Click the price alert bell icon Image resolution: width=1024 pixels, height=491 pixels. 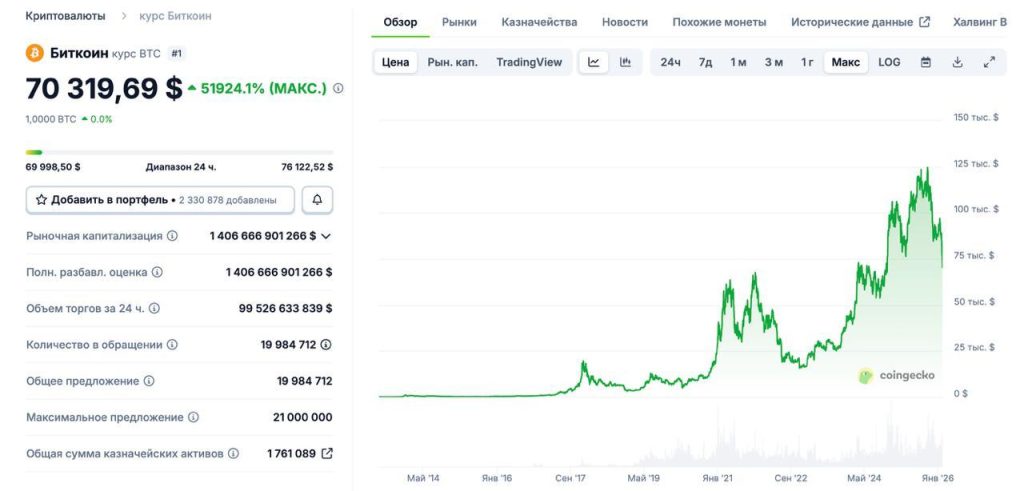pyautogui.click(x=317, y=200)
